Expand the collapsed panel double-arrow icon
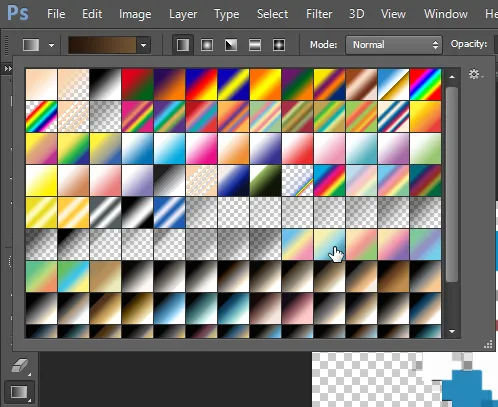Image resolution: width=498 pixels, height=407 pixels. 8,69
